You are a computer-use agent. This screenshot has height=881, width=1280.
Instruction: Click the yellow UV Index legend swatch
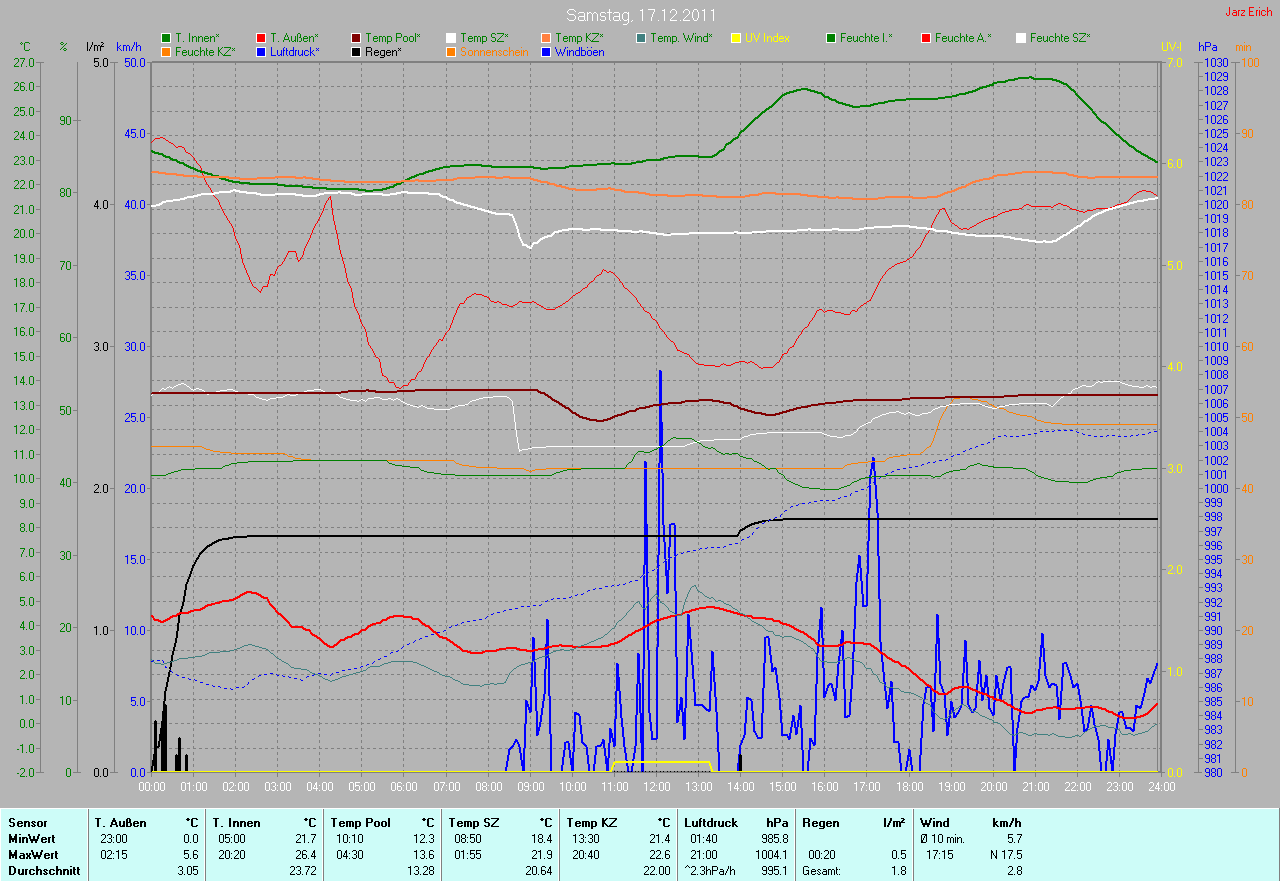[x=736, y=38]
